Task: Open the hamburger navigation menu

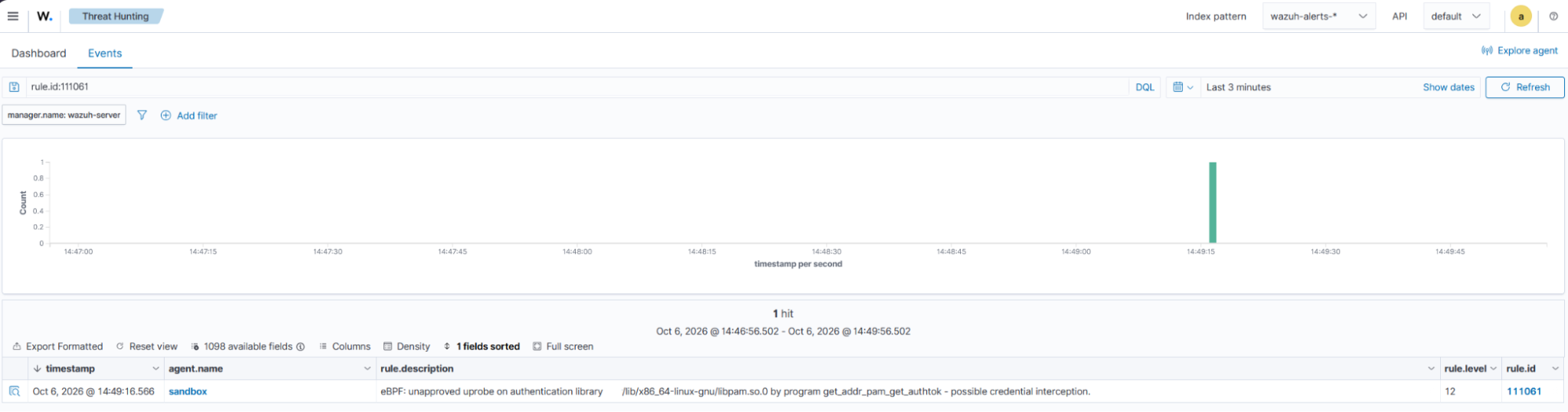Action: [x=13, y=16]
